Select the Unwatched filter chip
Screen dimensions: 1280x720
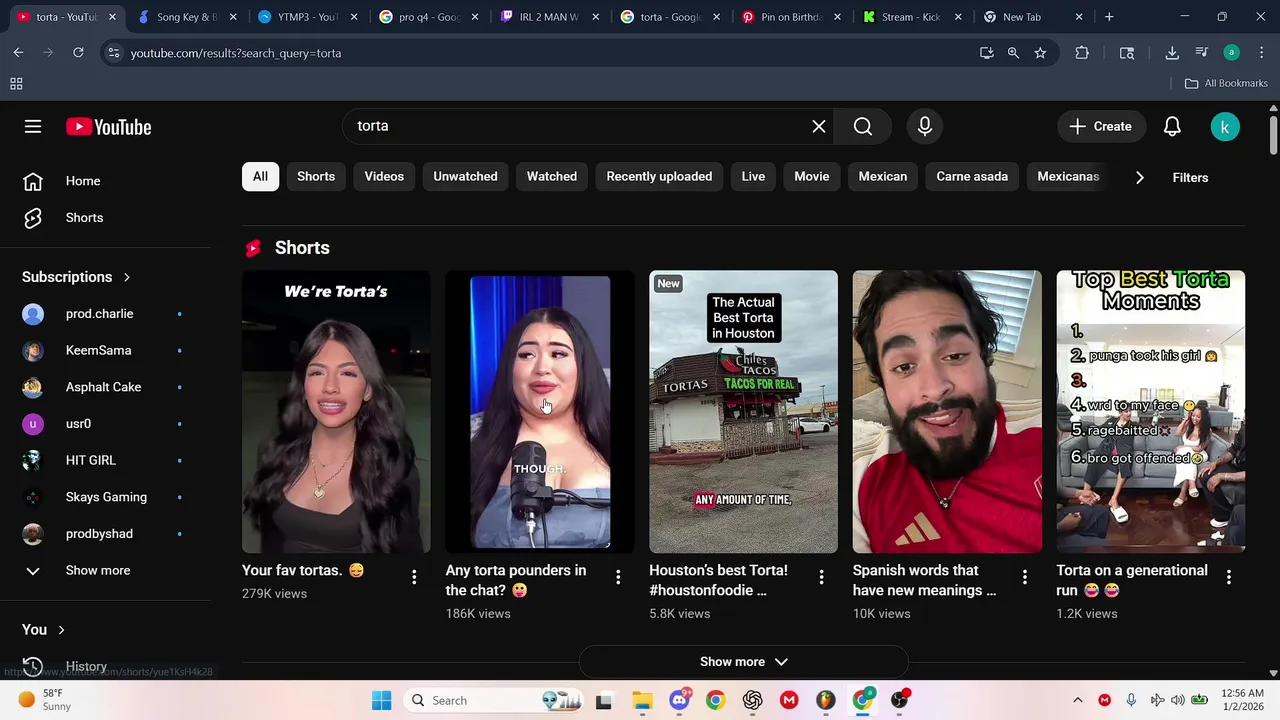[x=465, y=176]
